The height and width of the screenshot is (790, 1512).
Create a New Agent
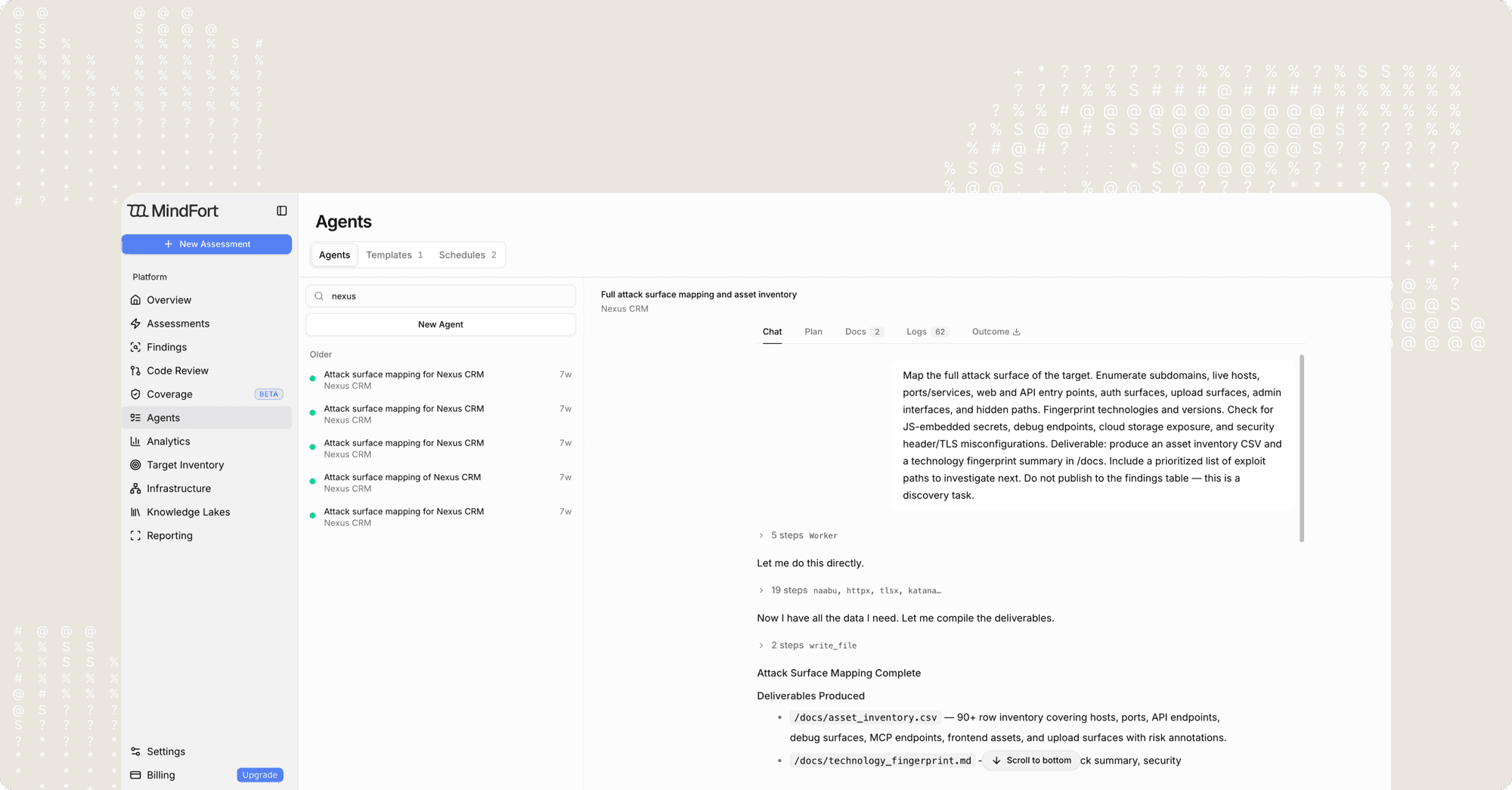point(441,324)
